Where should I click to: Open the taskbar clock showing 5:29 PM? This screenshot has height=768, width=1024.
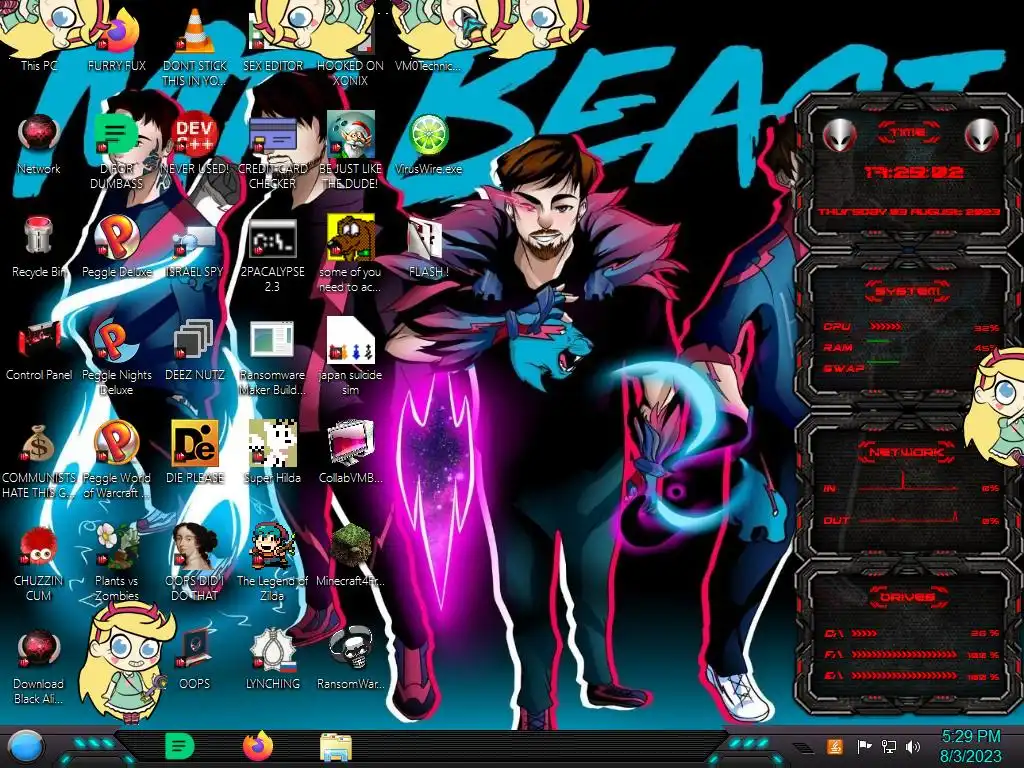[x=970, y=746]
